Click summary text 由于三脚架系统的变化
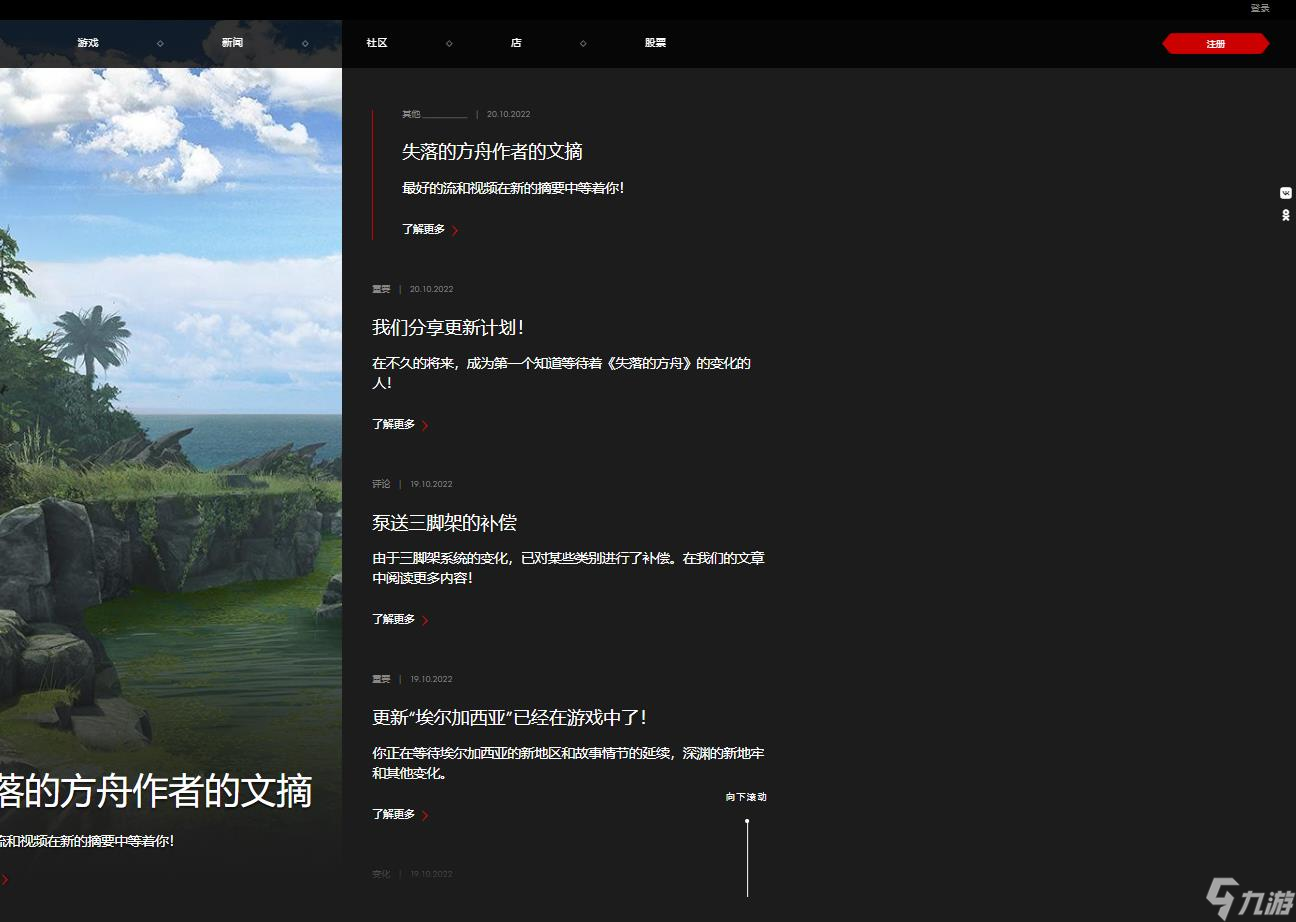 pyautogui.click(x=568, y=568)
